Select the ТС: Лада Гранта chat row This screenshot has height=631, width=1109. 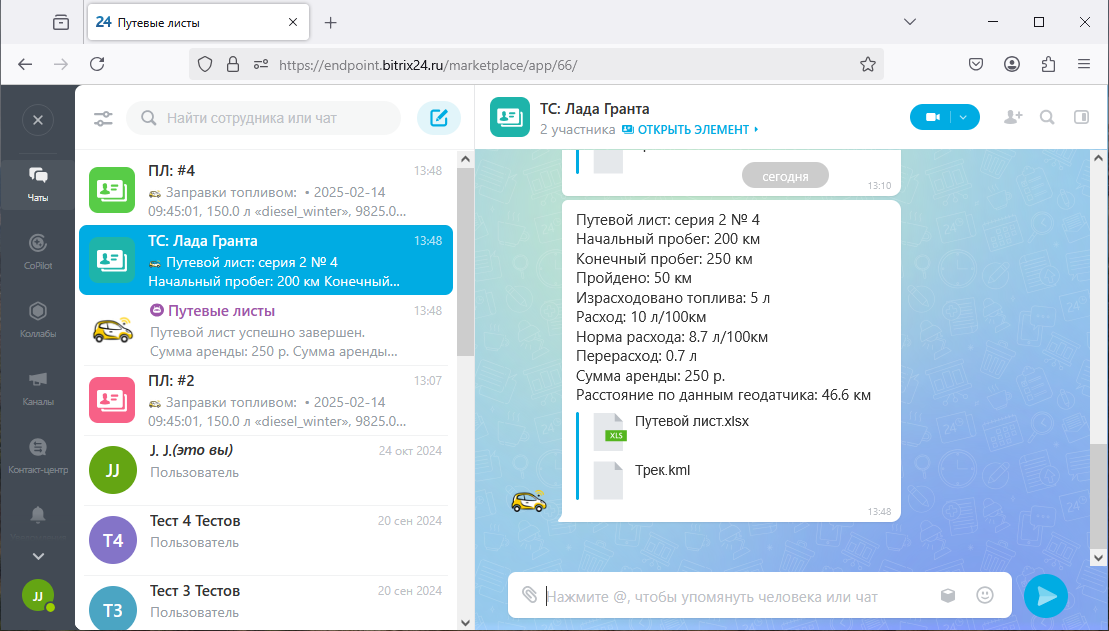tap(266, 260)
